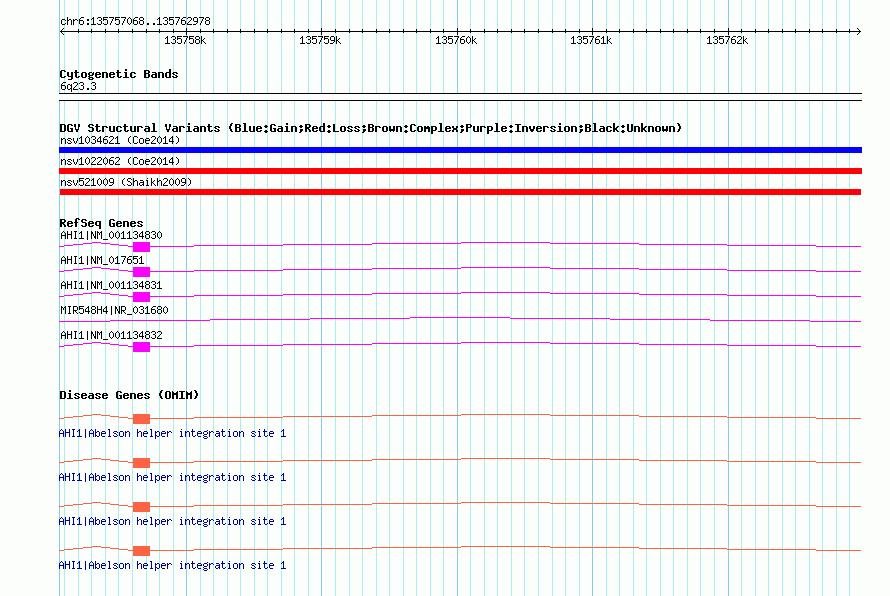Click the blue nsv1034621 gain variant bar
The width and height of the screenshot is (890, 596).
pos(460,150)
